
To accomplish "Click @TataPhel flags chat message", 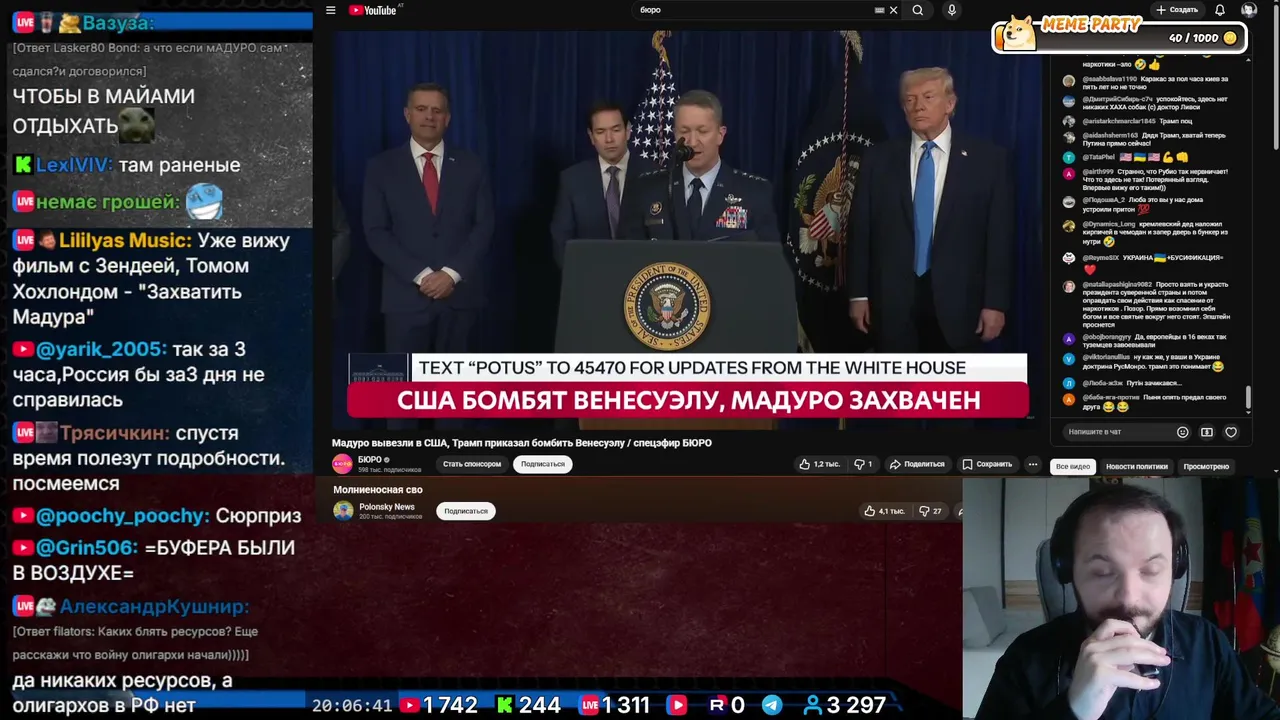I will [1125, 157].
